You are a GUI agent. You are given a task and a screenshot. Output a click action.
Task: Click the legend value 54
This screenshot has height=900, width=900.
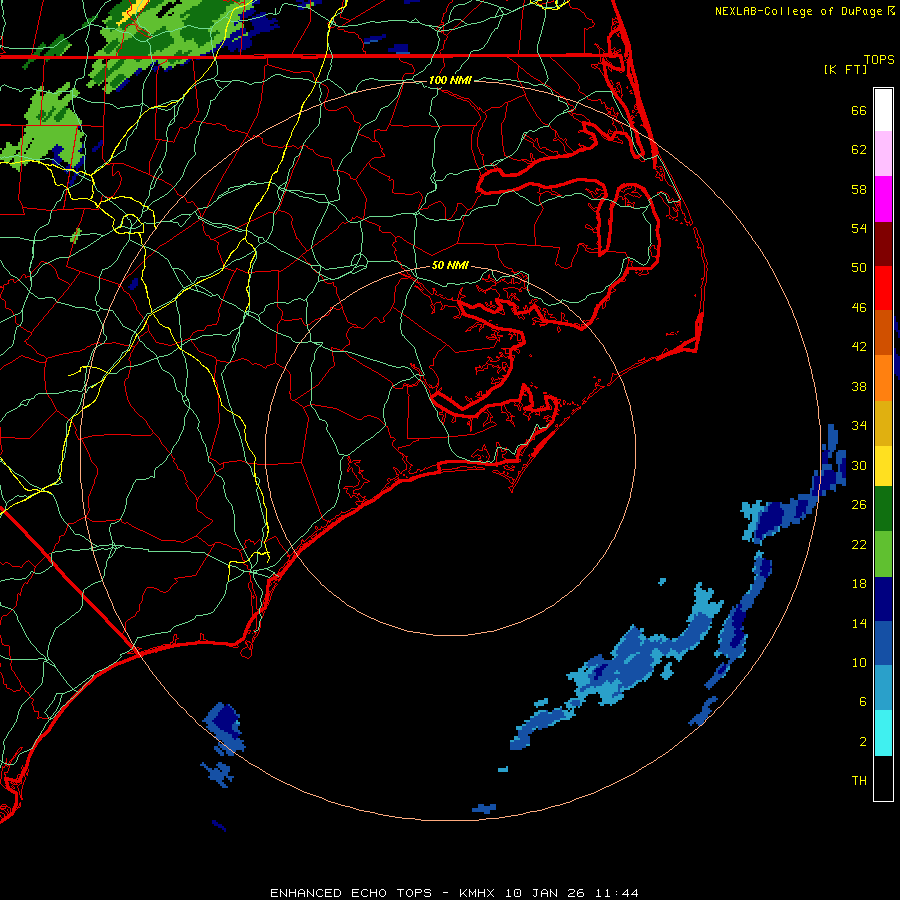tap(859, 228)
